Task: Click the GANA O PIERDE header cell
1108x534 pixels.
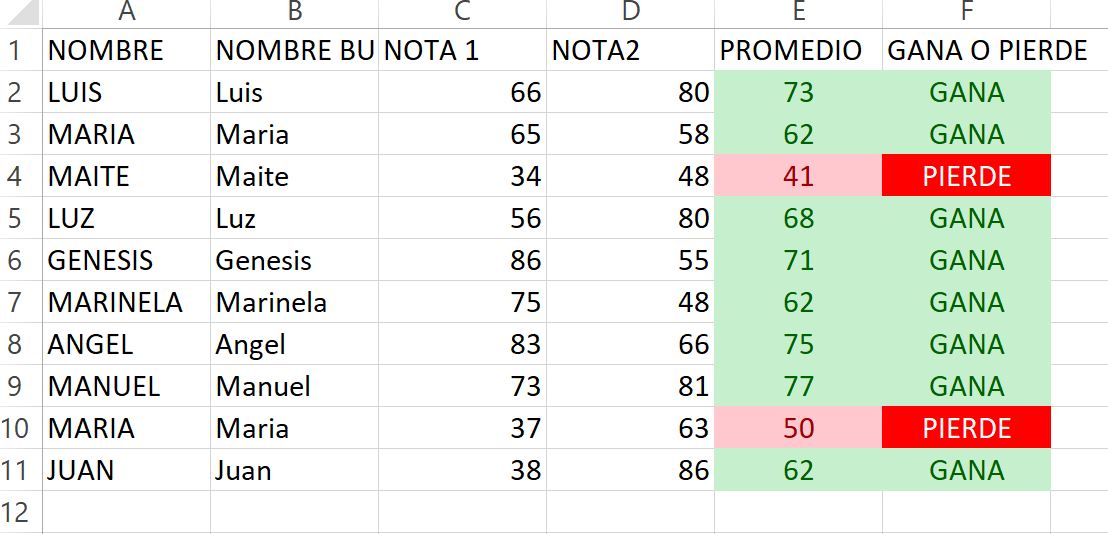Action: [x=967, y=50]
